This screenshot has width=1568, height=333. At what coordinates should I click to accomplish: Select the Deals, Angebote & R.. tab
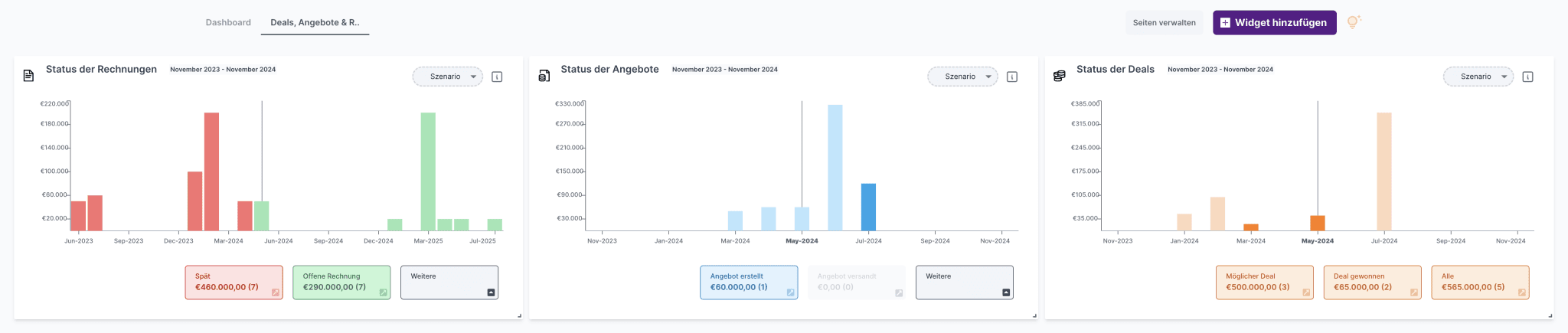[x=315, y=22]
